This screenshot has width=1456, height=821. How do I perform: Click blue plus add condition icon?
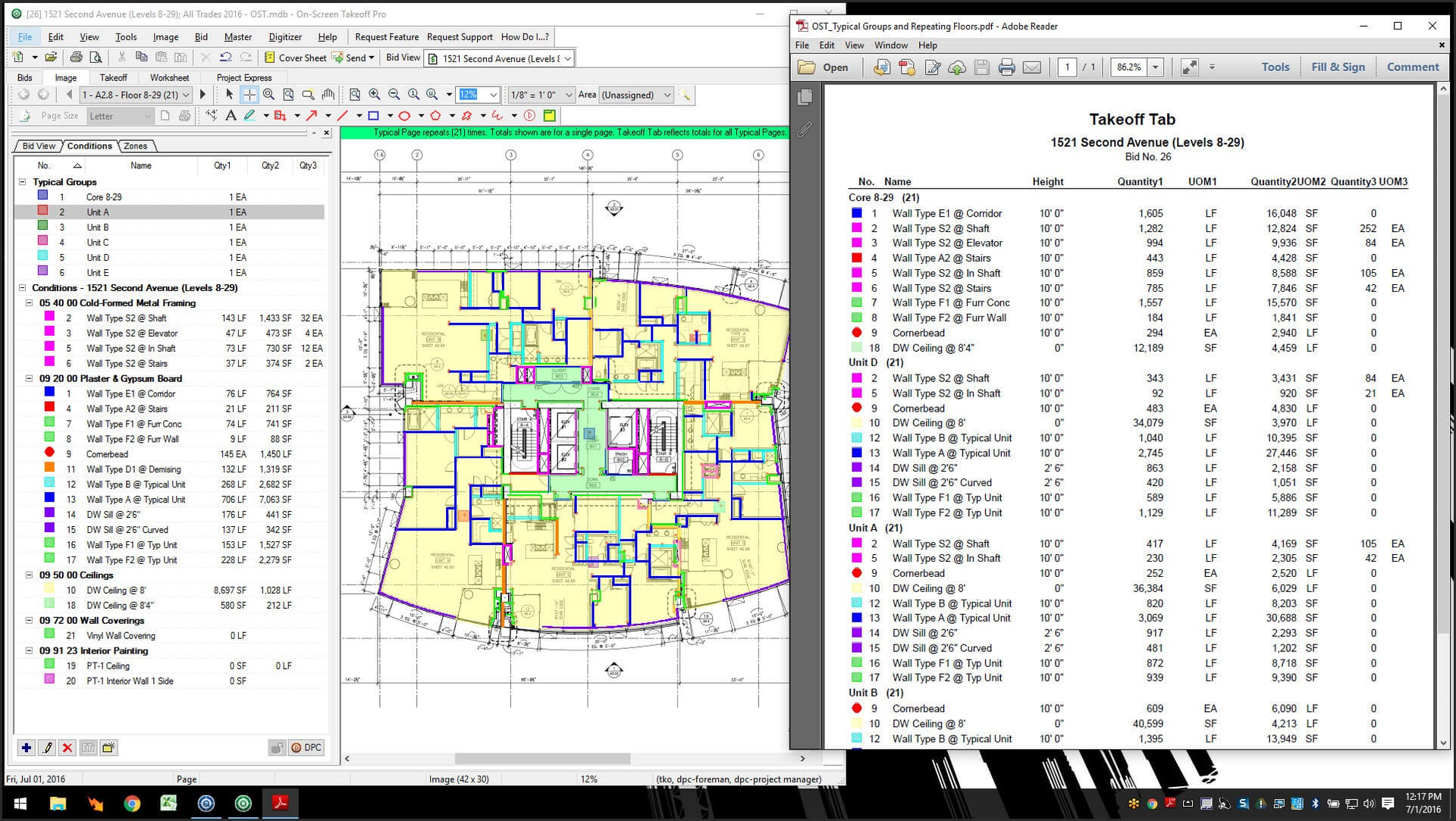tap(27, 747)
